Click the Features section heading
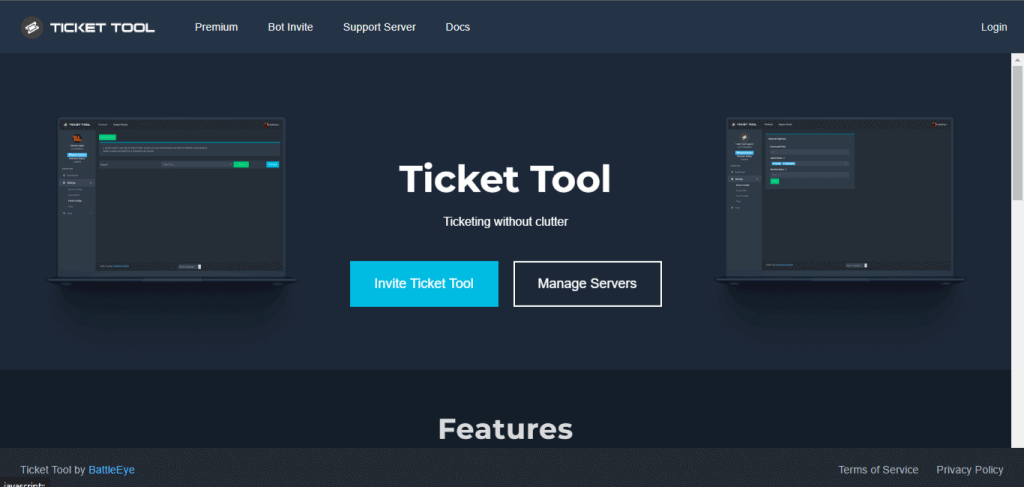 505,430
